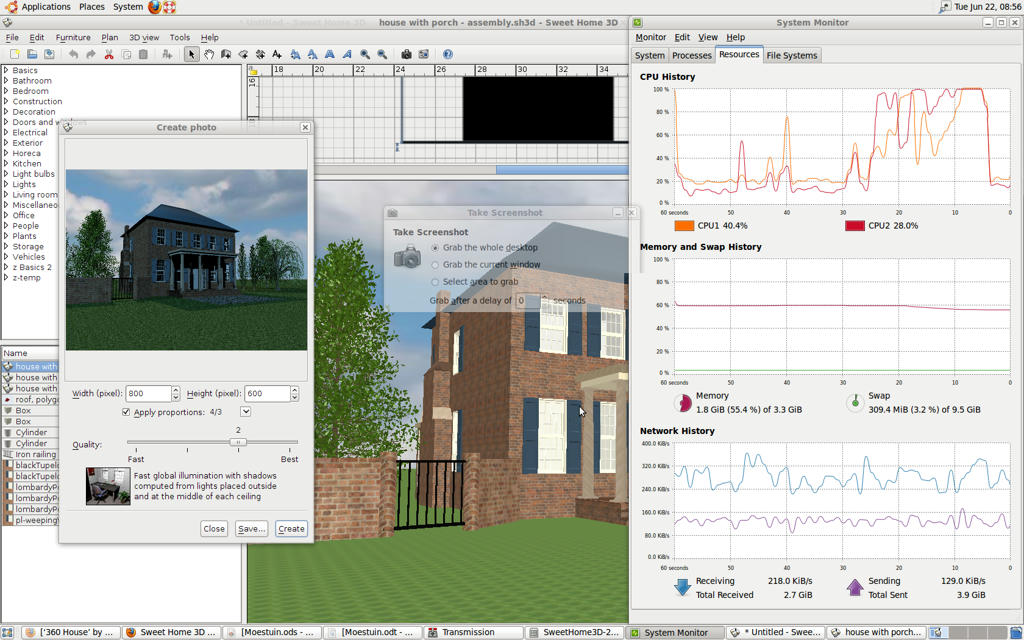
Task: Click the Zoom in magnifier icon
Action: tap(364, 54)
